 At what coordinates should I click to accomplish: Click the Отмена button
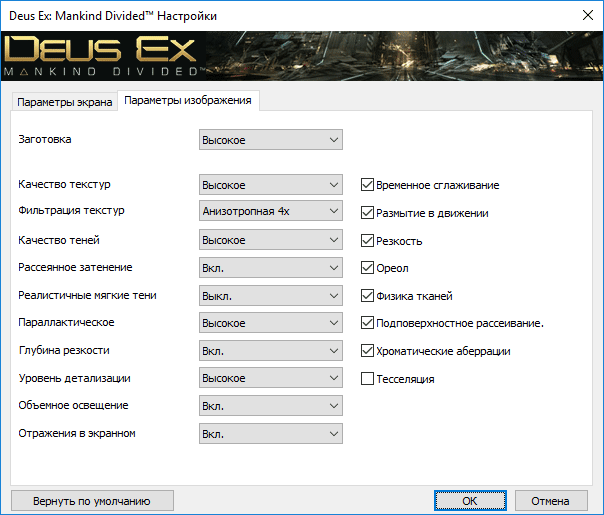click(550, 501)
